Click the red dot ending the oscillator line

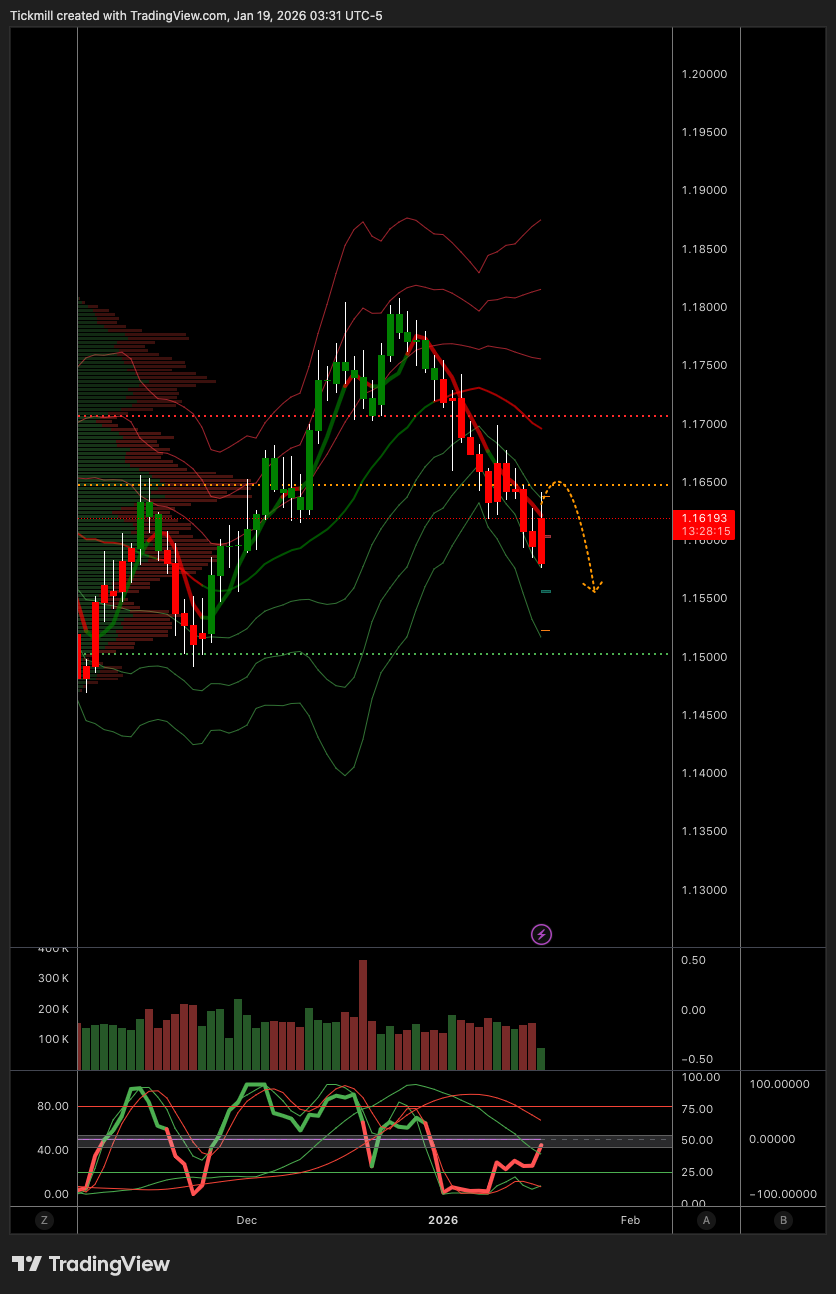pyautogui.click(x=541, y=1145)
